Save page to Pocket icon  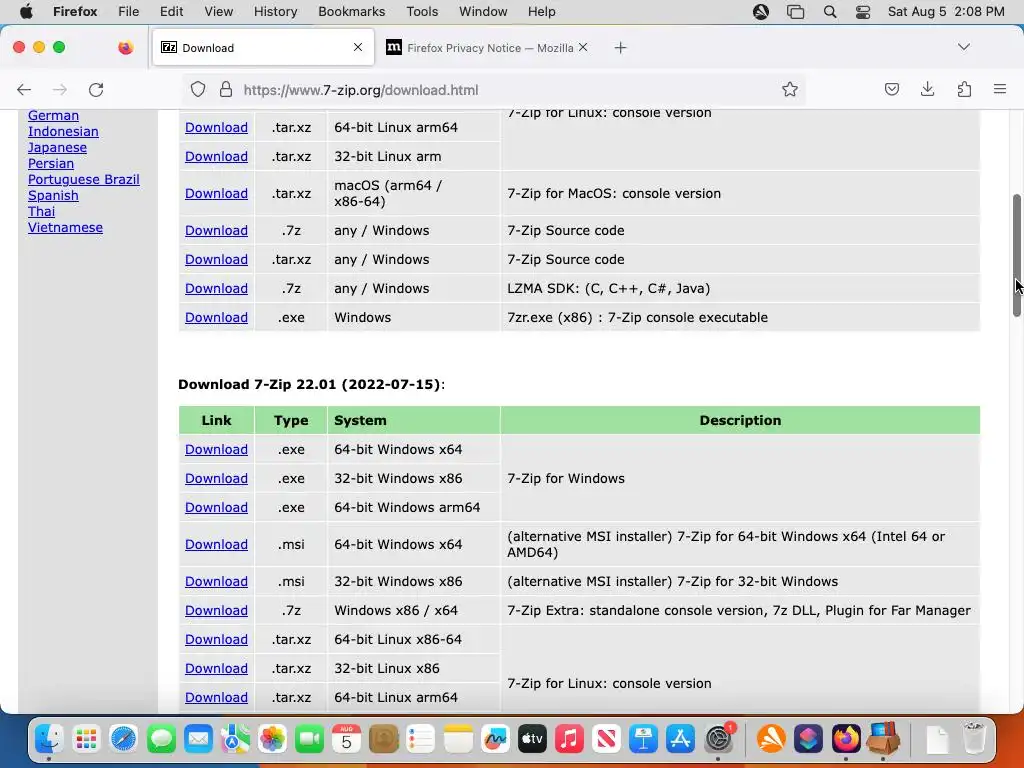[x=891, y=89]
